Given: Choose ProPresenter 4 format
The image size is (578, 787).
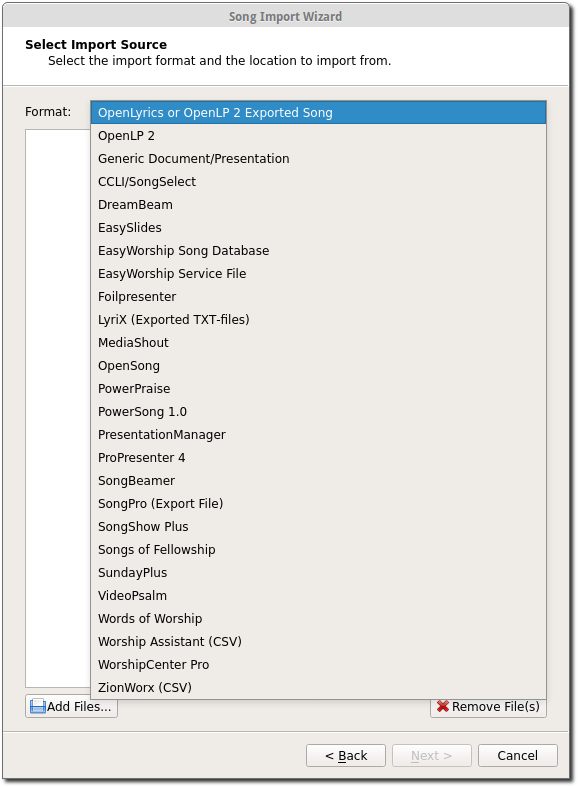Looking at the screenshot, I should [x=318, y=458].
